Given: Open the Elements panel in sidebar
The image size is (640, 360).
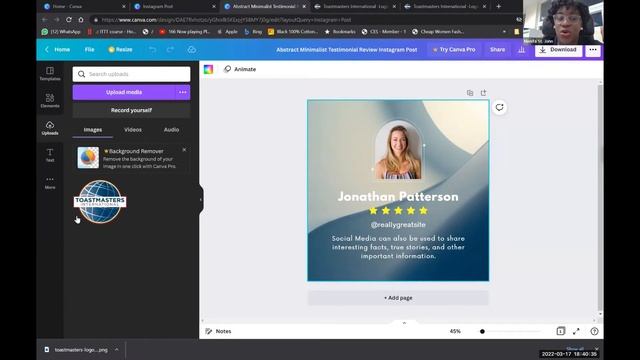Looking at the screenshot, I should pyautogui.click(x=50, y=100).
